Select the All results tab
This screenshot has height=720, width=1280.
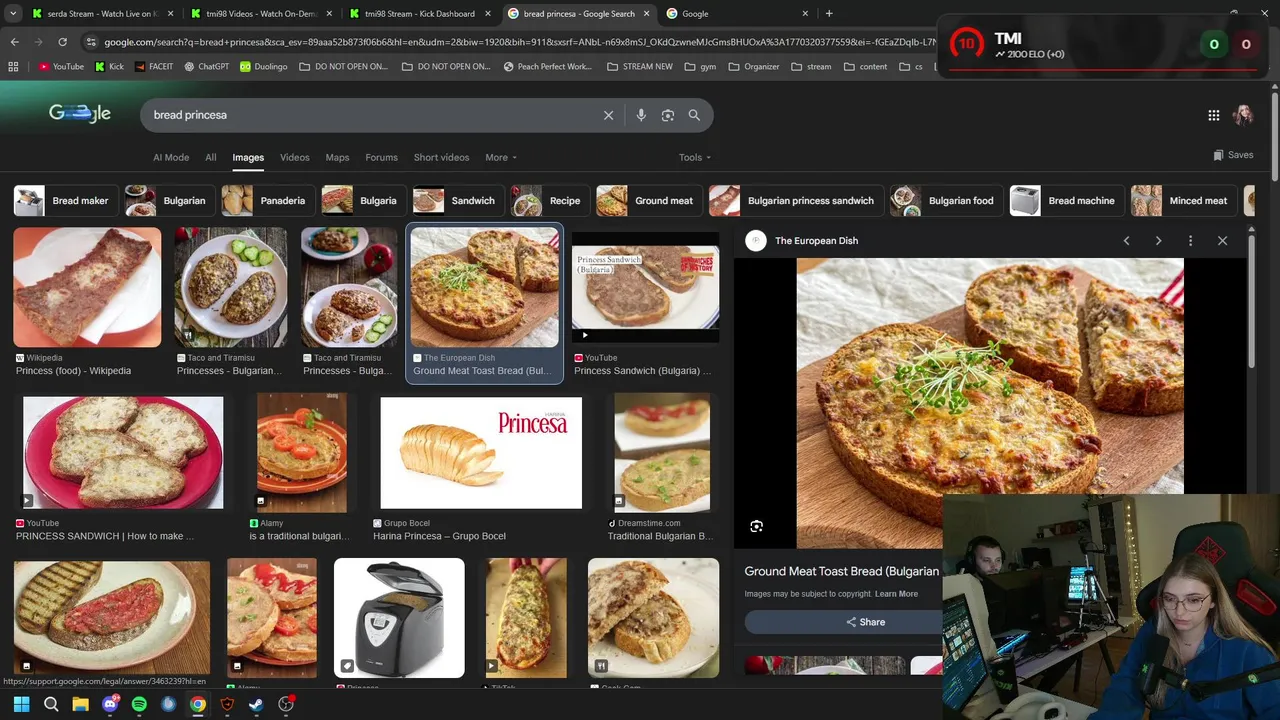click(x=211, y=157)
